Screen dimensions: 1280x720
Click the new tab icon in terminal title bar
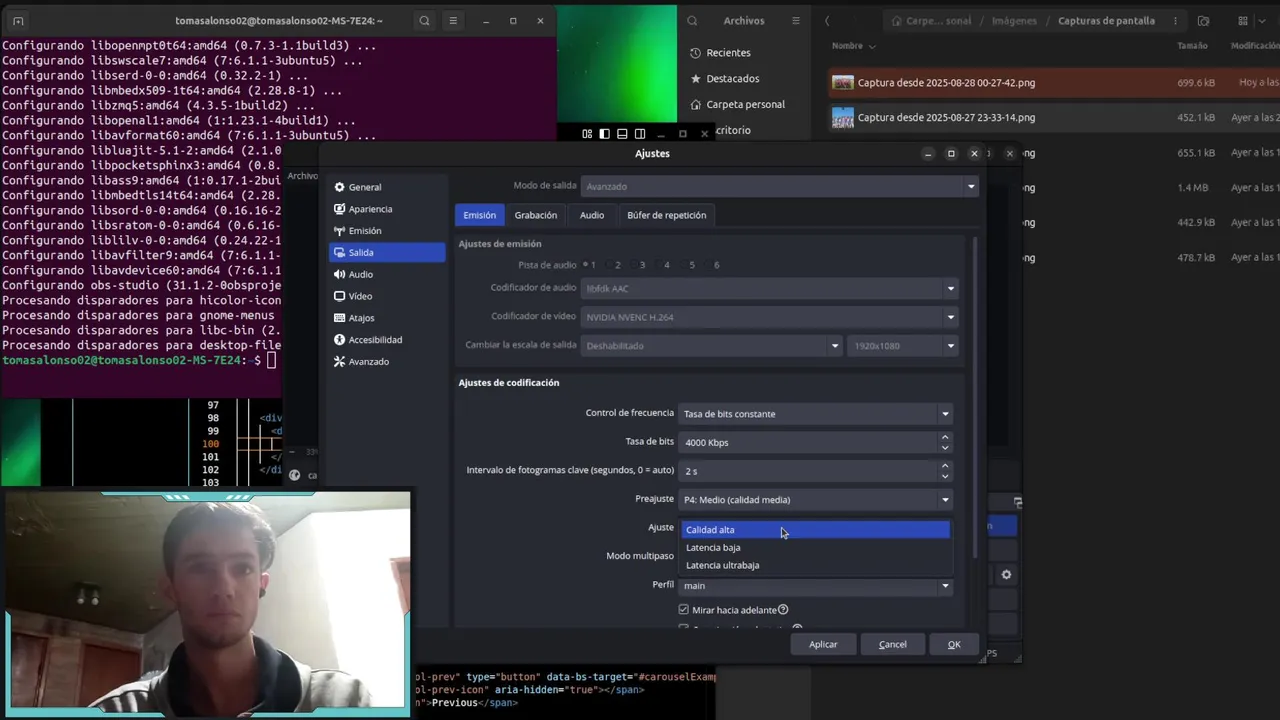point(18,21)
